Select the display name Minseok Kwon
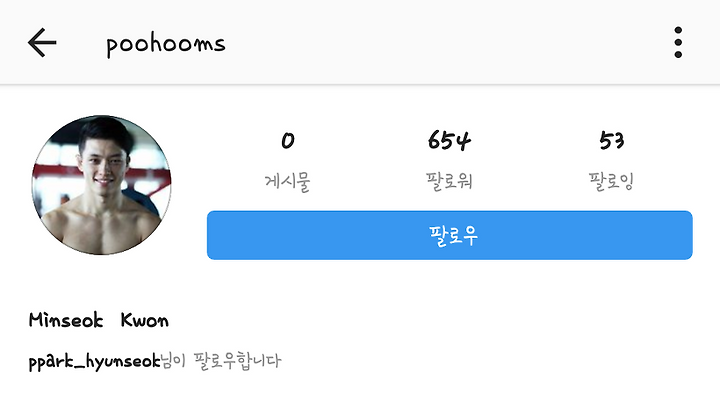The height and width of the screenshot is (401, 720). point(99,320)
